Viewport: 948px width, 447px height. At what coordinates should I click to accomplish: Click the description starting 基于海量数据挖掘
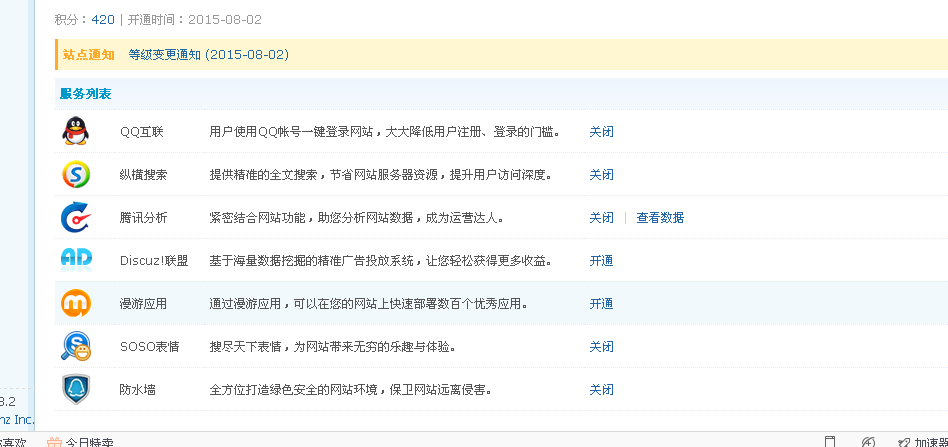click(381, 261)
